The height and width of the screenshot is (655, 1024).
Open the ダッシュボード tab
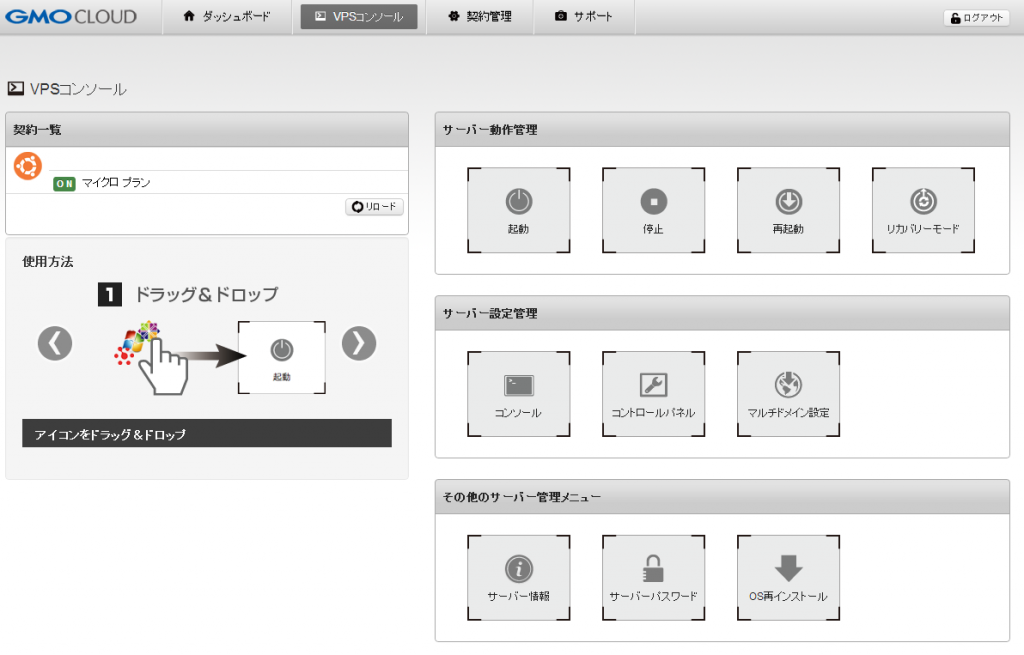point(226,16)
